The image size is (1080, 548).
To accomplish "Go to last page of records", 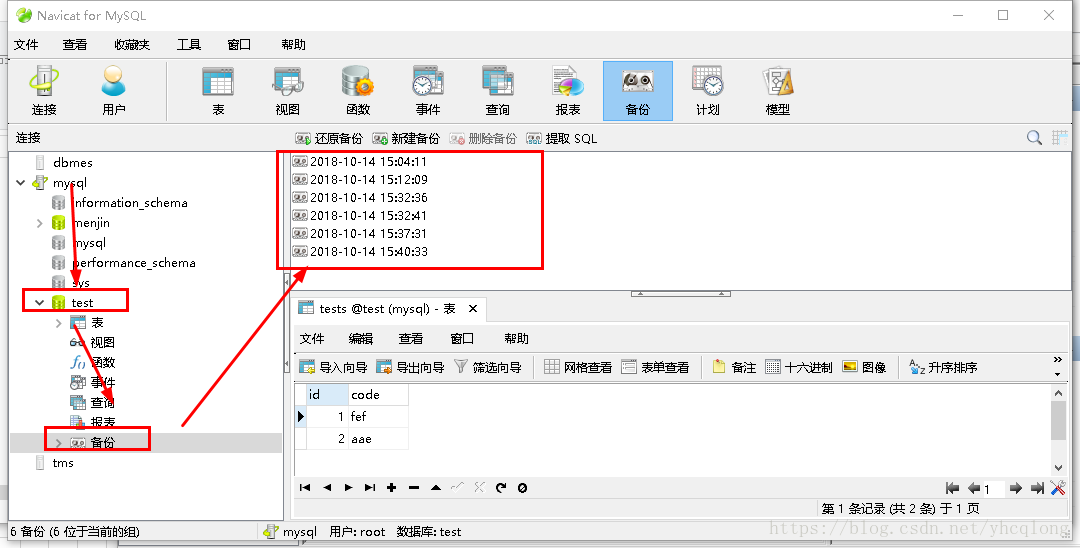I will point(1037,488).
